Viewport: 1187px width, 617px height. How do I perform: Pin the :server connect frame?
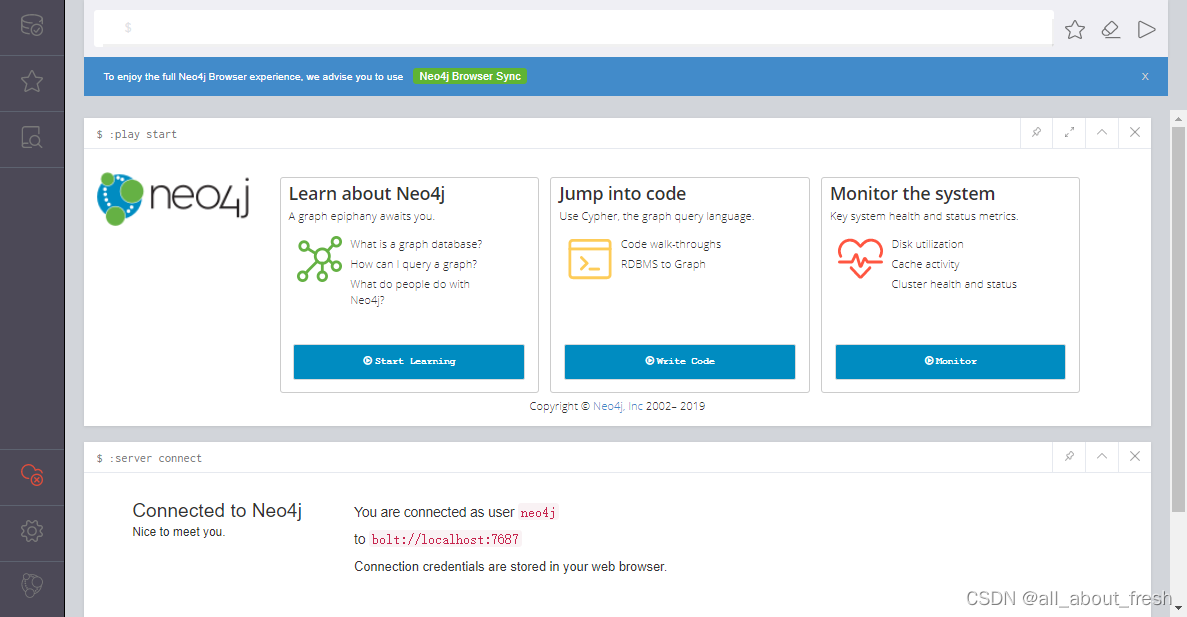pos(1069,457)
